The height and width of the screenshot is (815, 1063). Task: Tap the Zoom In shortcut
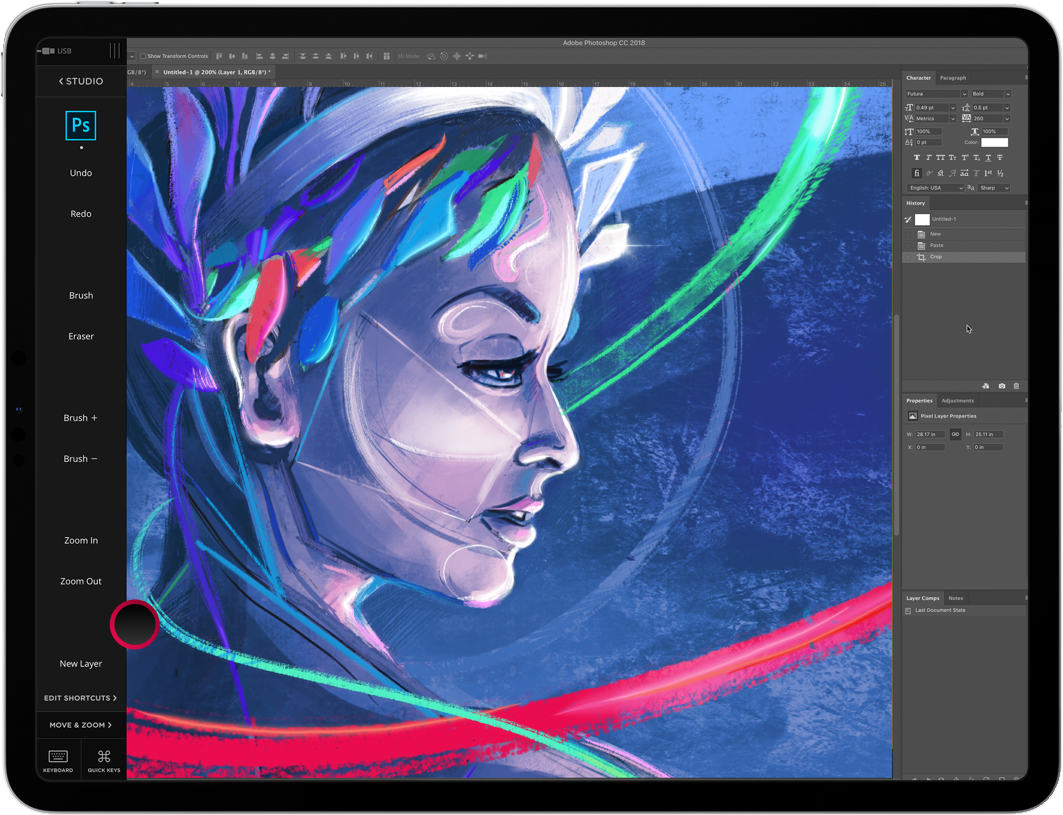point(81,540)
